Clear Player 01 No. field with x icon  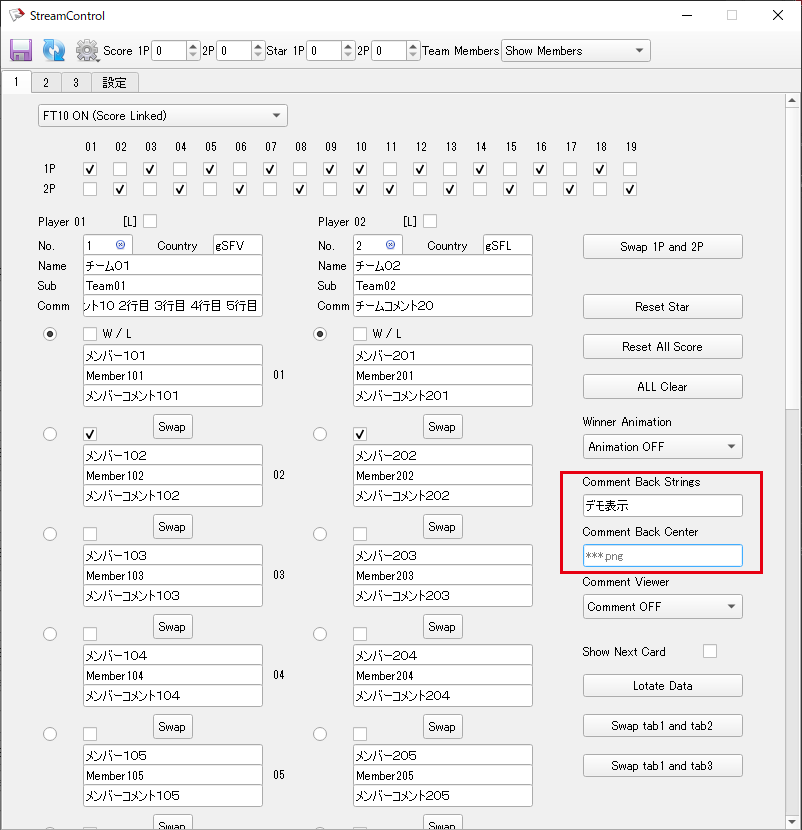120,245
